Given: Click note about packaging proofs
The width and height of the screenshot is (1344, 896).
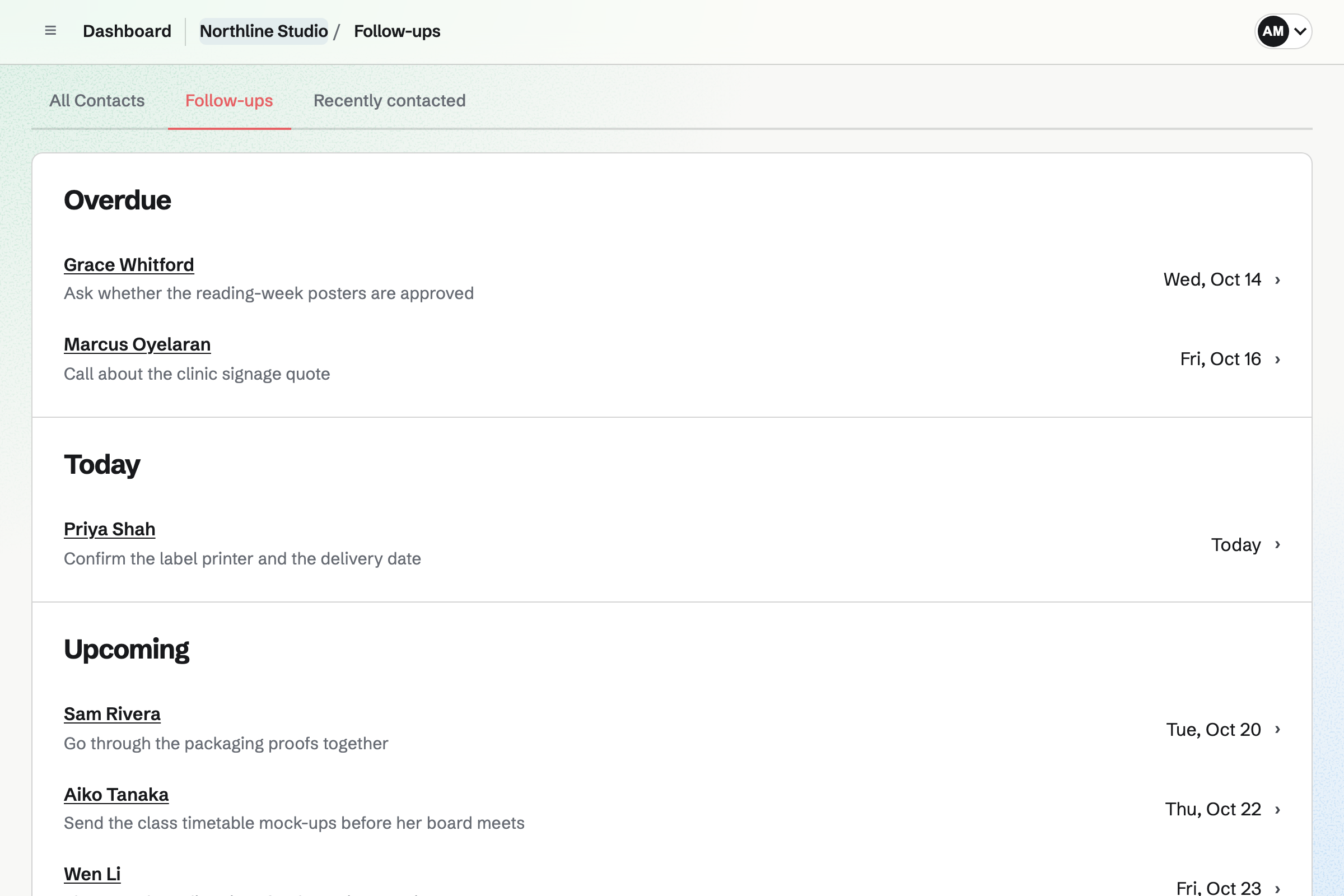Looking at the screenshot, I should [226, 744].
